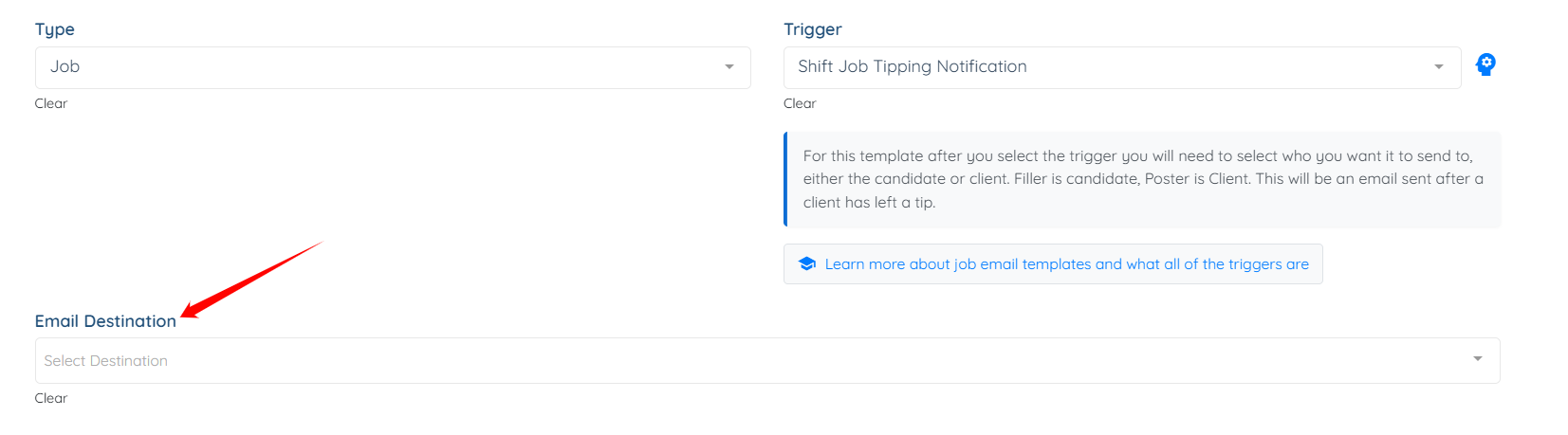Click the Select Destination placeholder text
This screenshot has width=1568, height=435.
pyautogui.click(x=105, y=361)
